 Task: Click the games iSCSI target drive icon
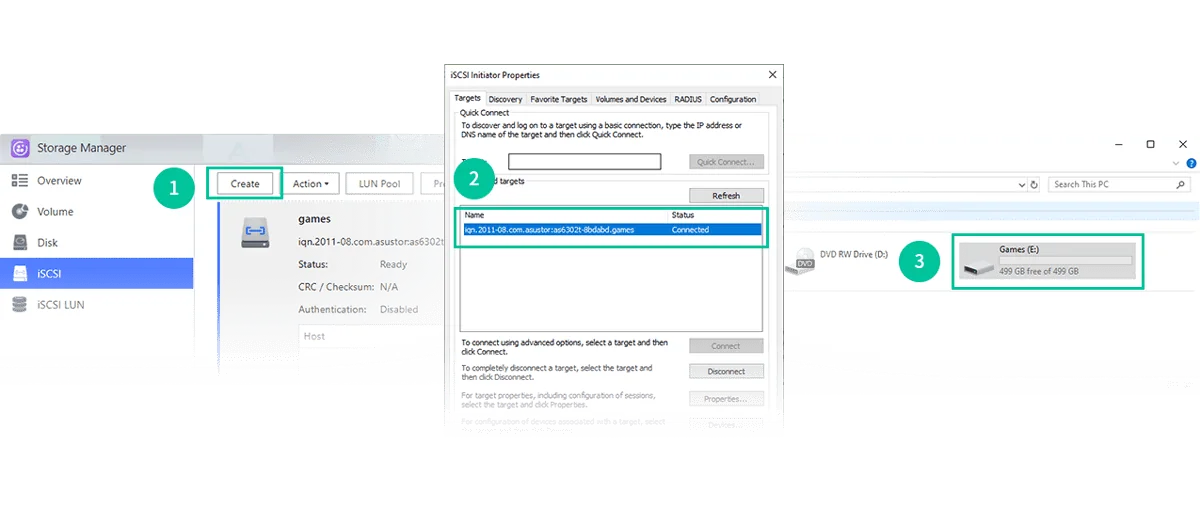[x=256, y=233]
